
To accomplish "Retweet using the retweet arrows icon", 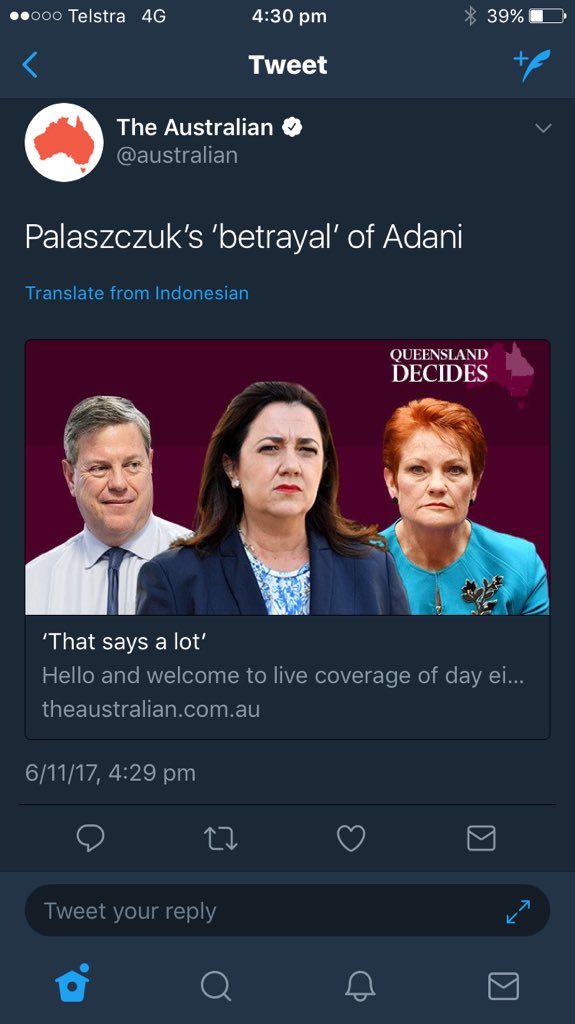I will pos(220,838).
